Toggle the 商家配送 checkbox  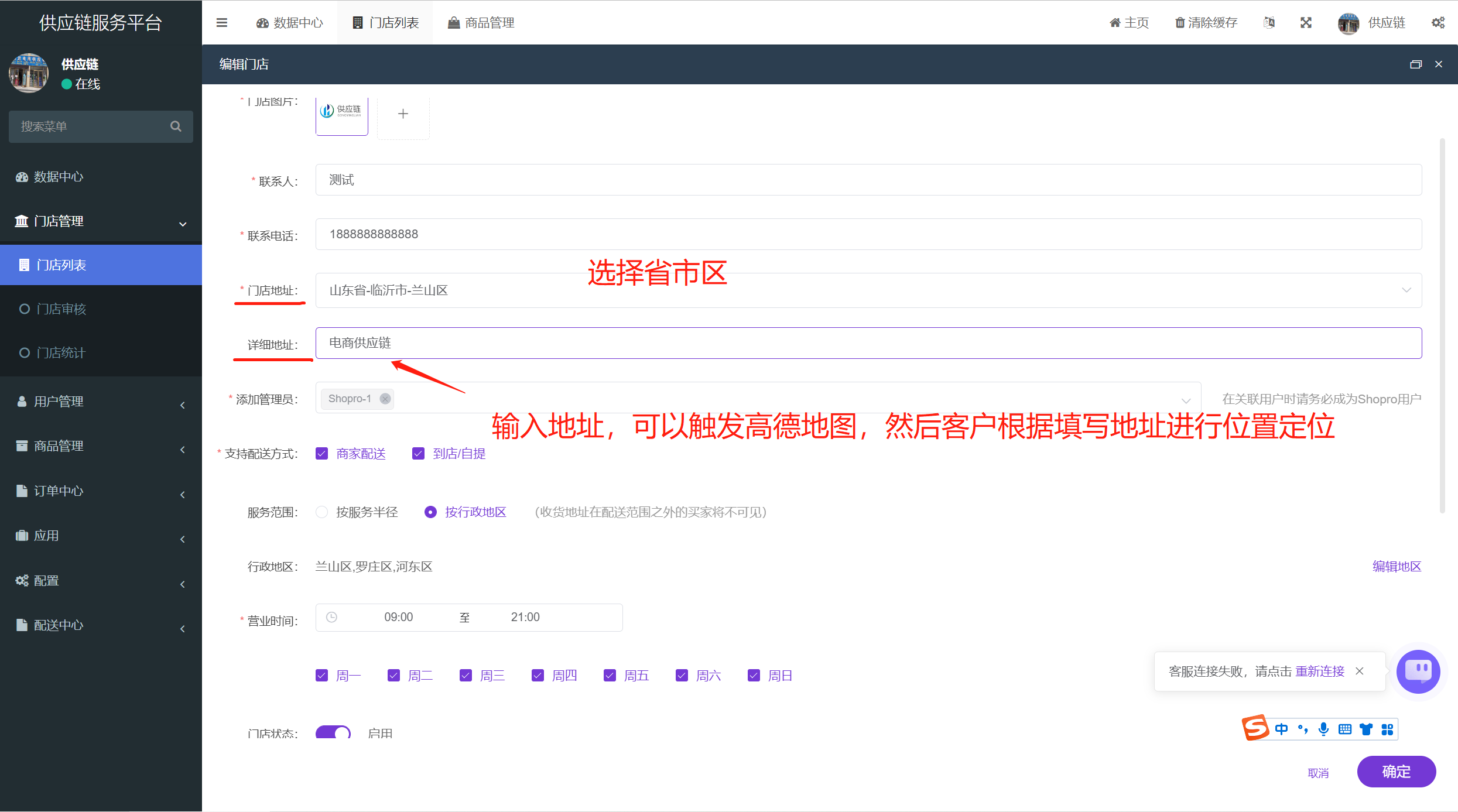321,454
